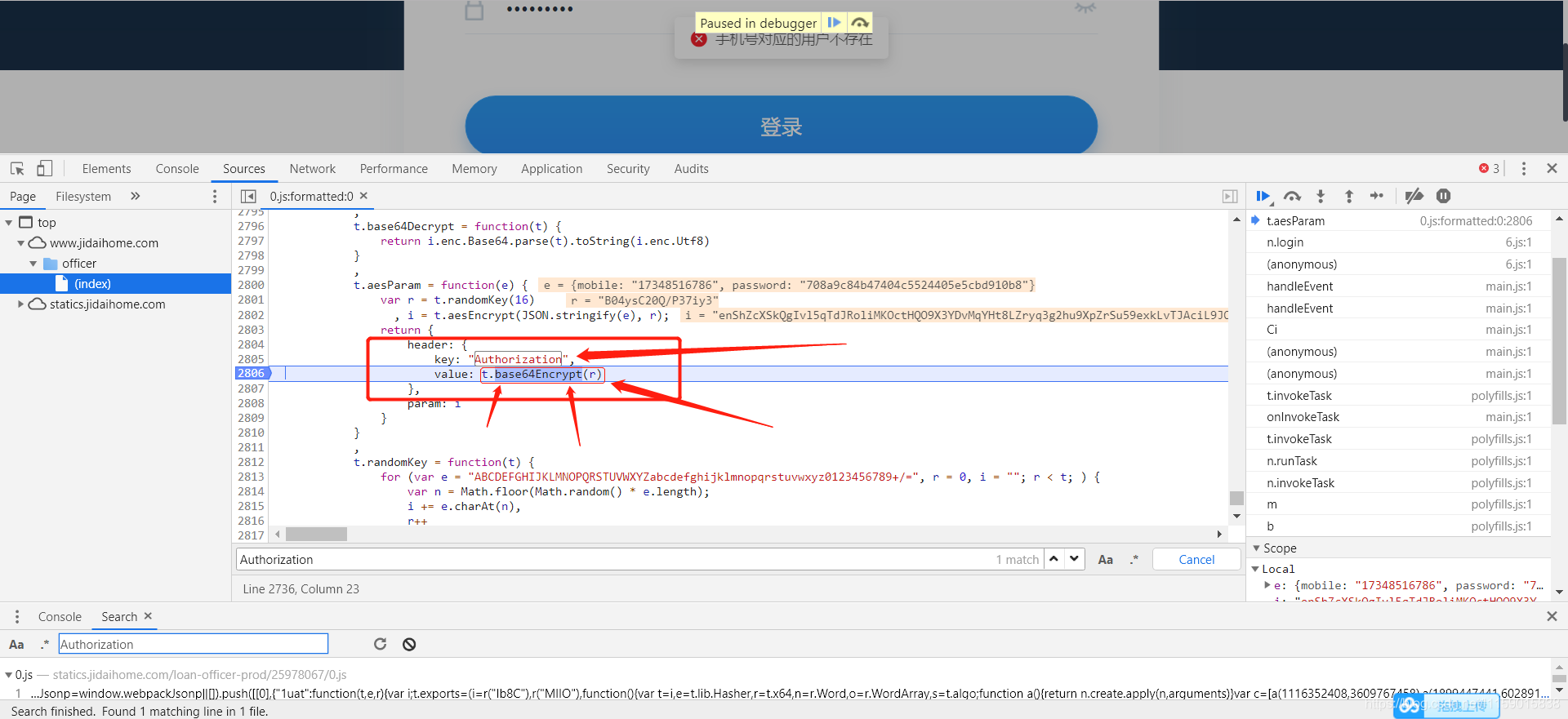Screen dimensions: 1568x719
Task: Close the 0.js:formatted:0 file tab
Action: (364, 196)
